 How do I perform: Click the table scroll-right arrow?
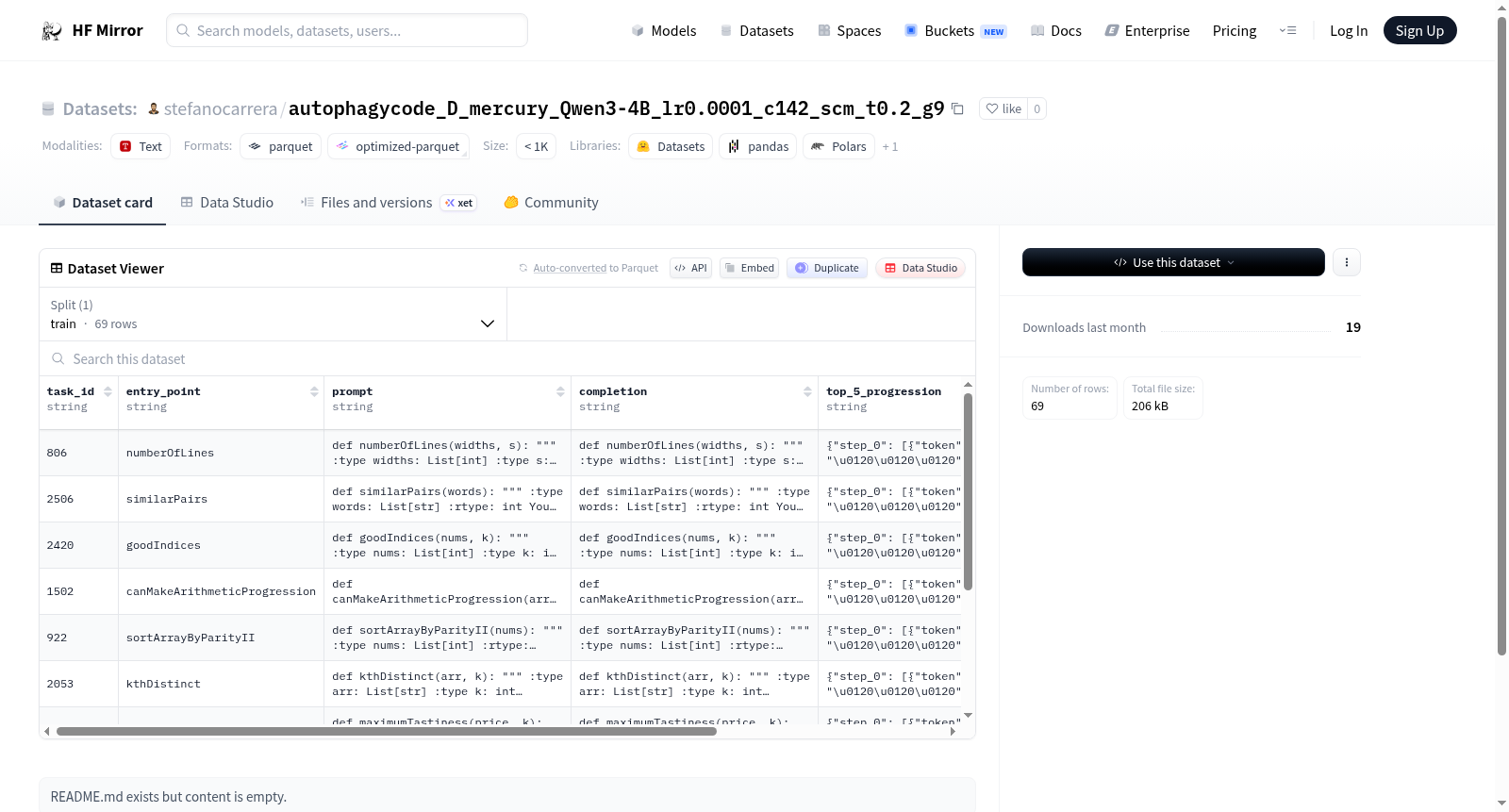(x=953, y=731)
